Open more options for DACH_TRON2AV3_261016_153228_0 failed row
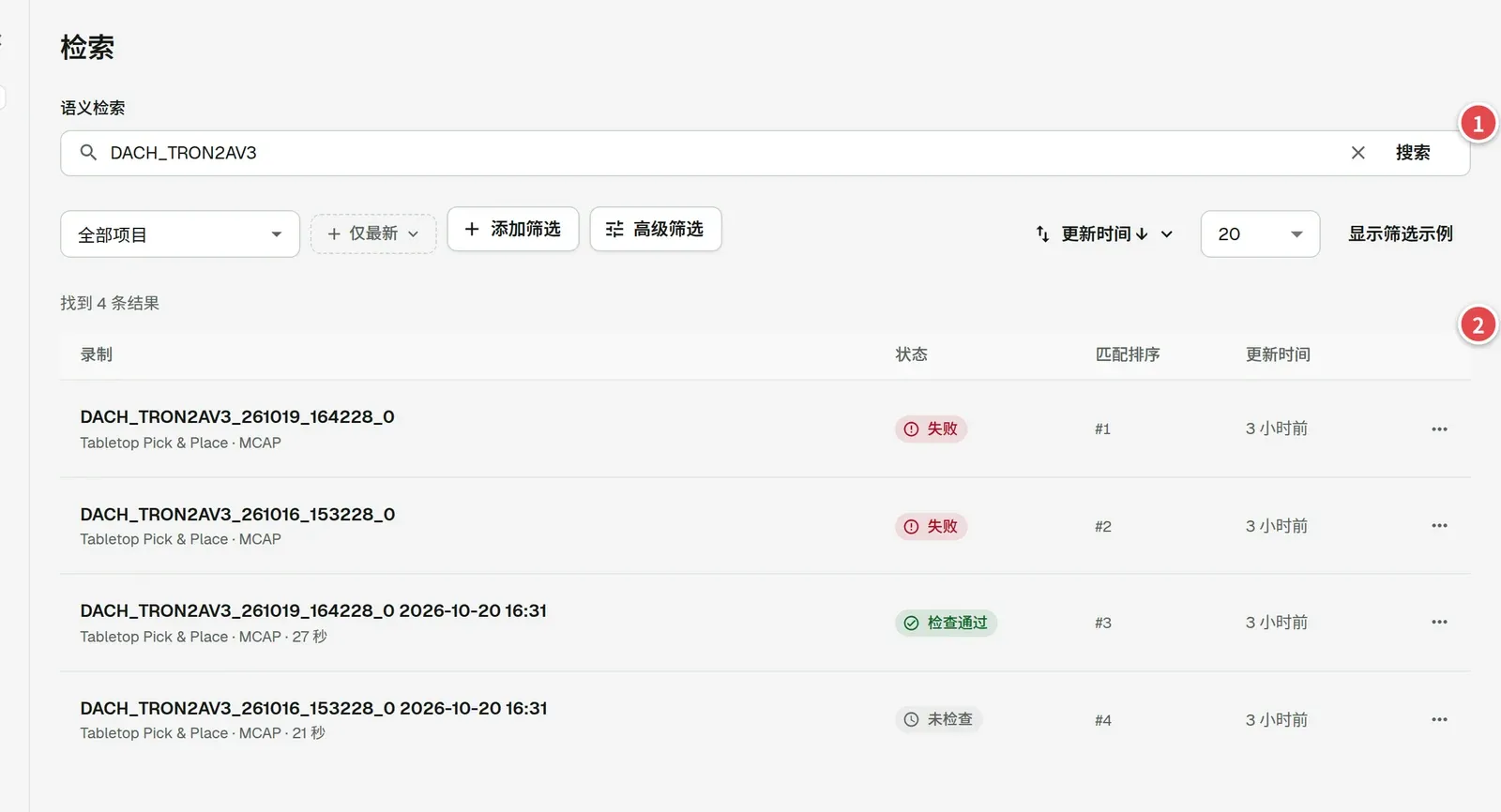The height and width of the screenshot is (812, 1501). point(1439,526)
